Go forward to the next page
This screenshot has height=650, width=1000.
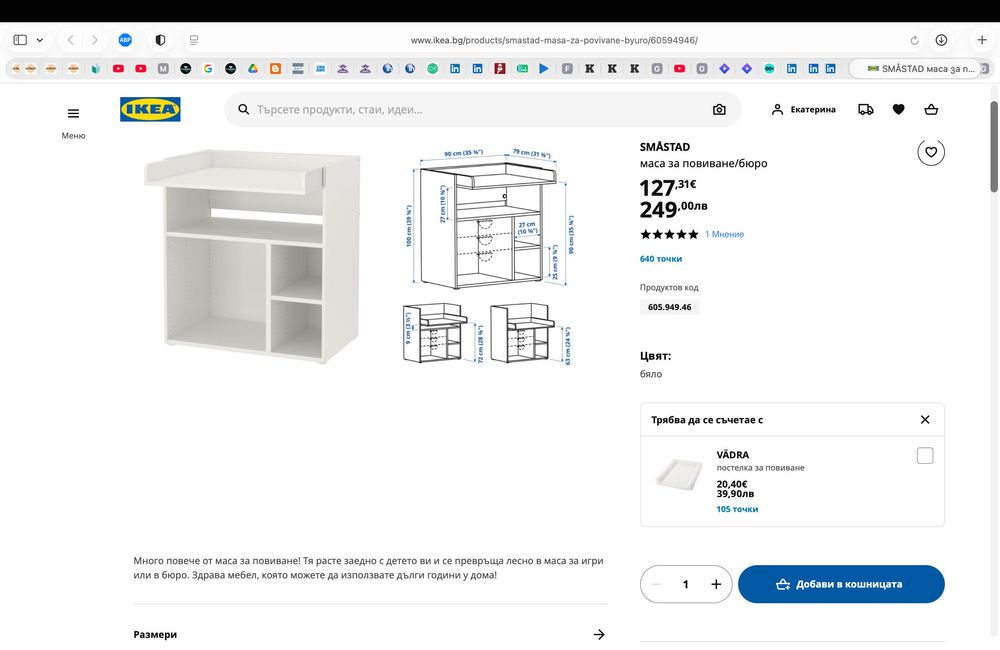click(x=94, y=40)
